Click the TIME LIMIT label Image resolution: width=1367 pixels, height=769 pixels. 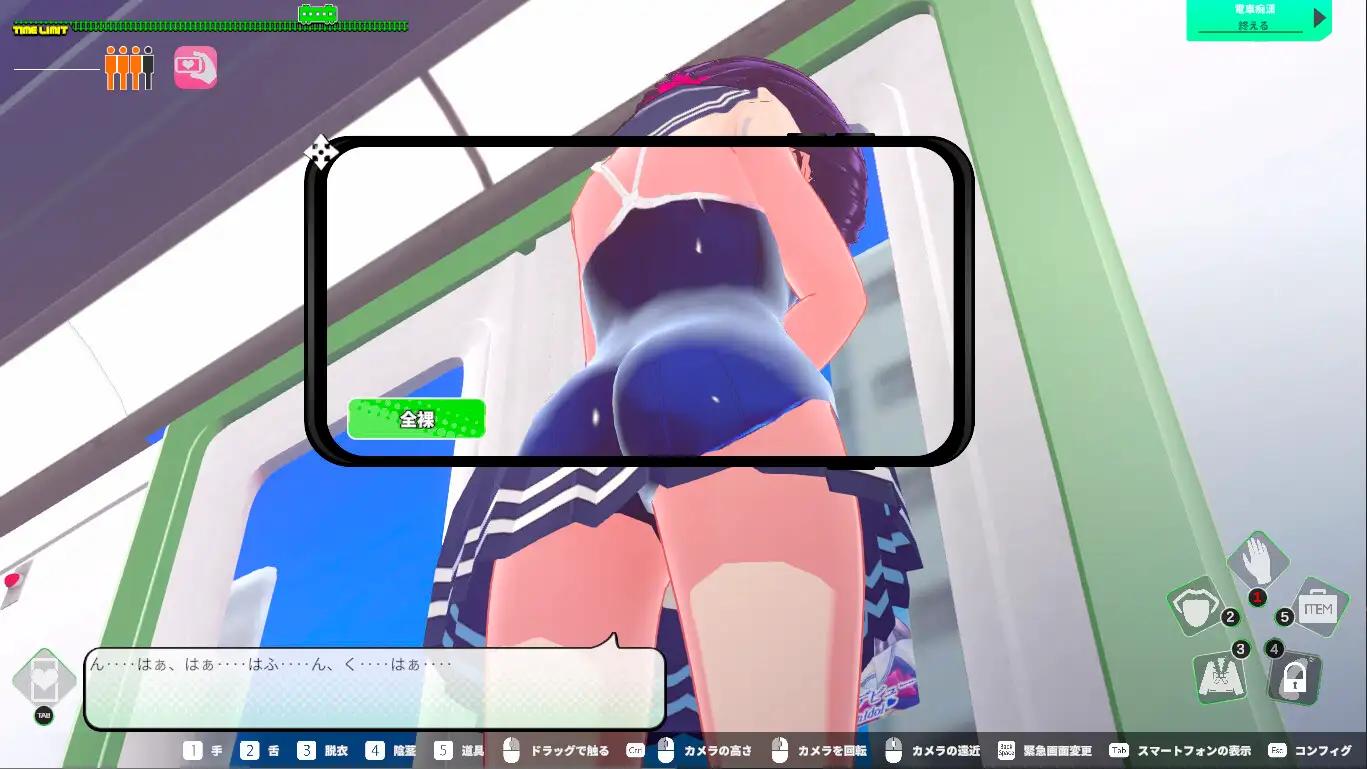(x=40, y=30)
